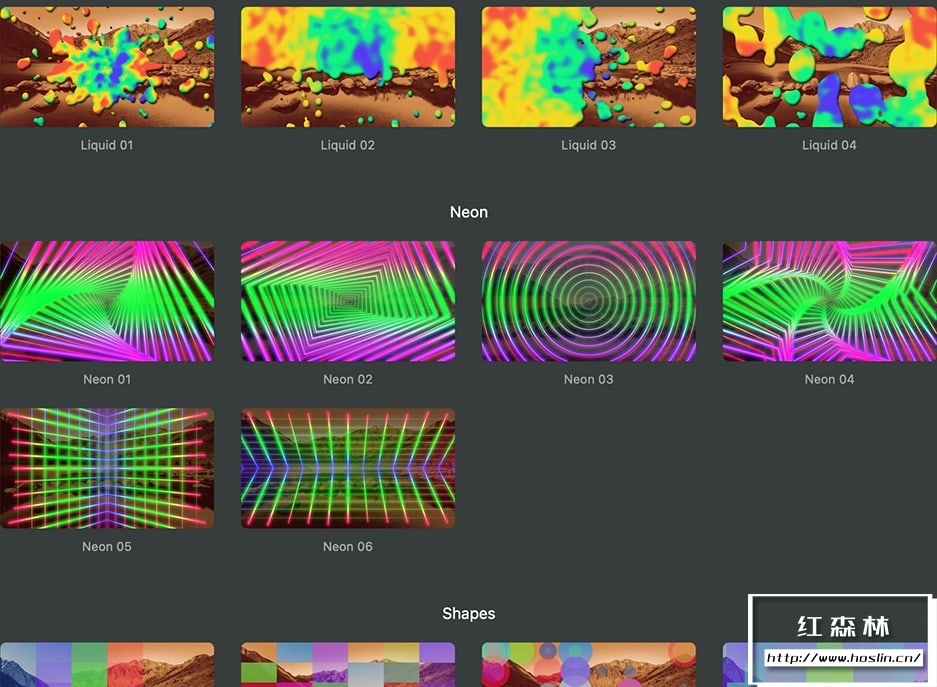Click the "Neon 01" label
Image resolution: width=937 pixels, height=687 pixels.
tap(107, 379)
